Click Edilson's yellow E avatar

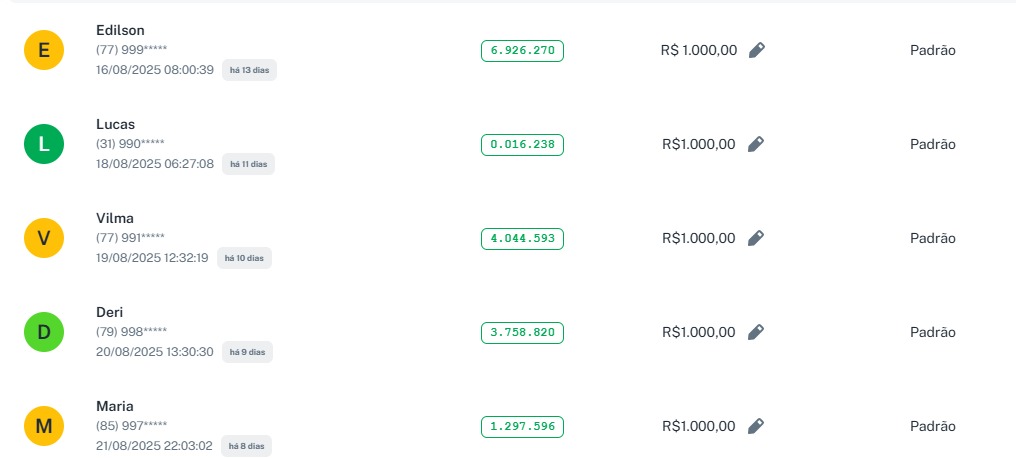click(x=44, y=50)
